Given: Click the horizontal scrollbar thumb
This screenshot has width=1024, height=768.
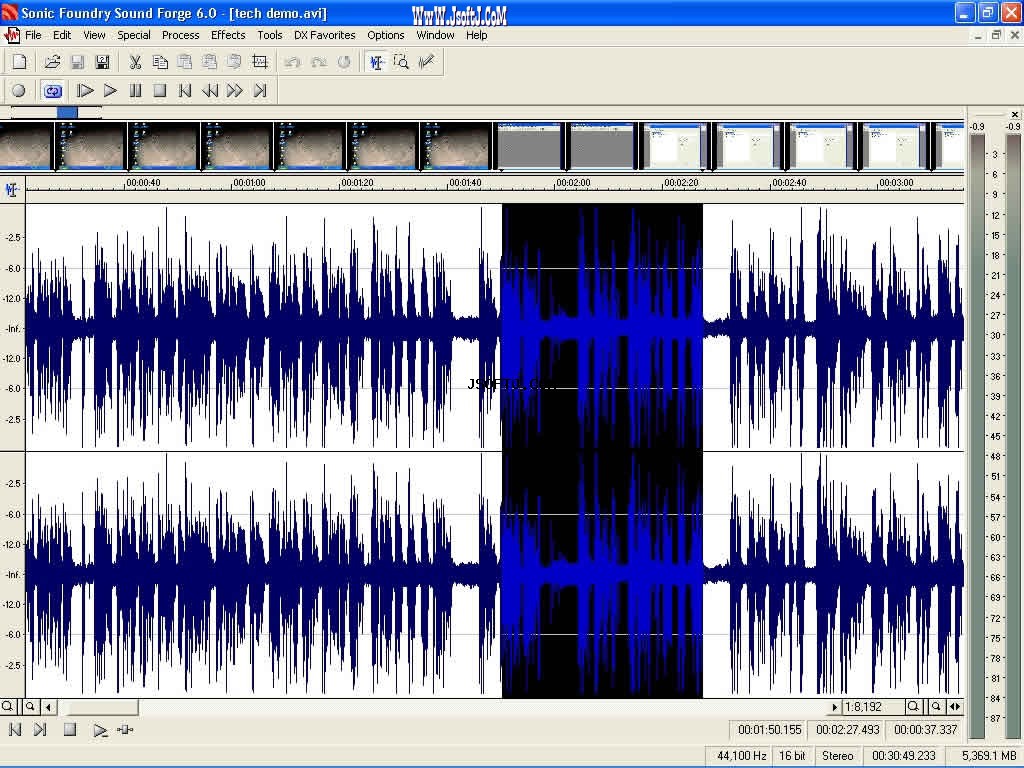Looking at the screenshot, I should click(101, 707).
